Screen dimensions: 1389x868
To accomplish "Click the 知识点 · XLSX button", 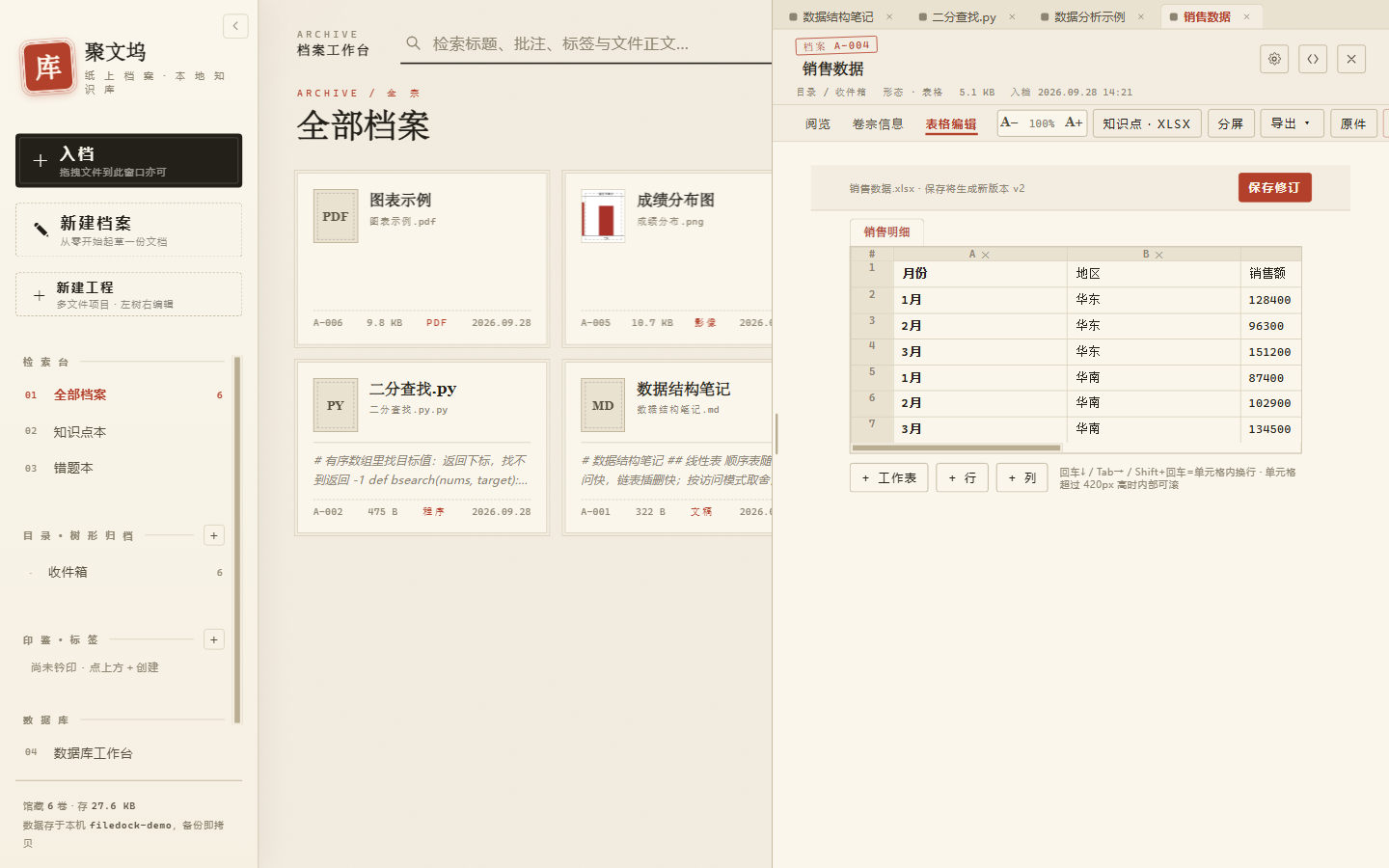I will click(1147, 123).
